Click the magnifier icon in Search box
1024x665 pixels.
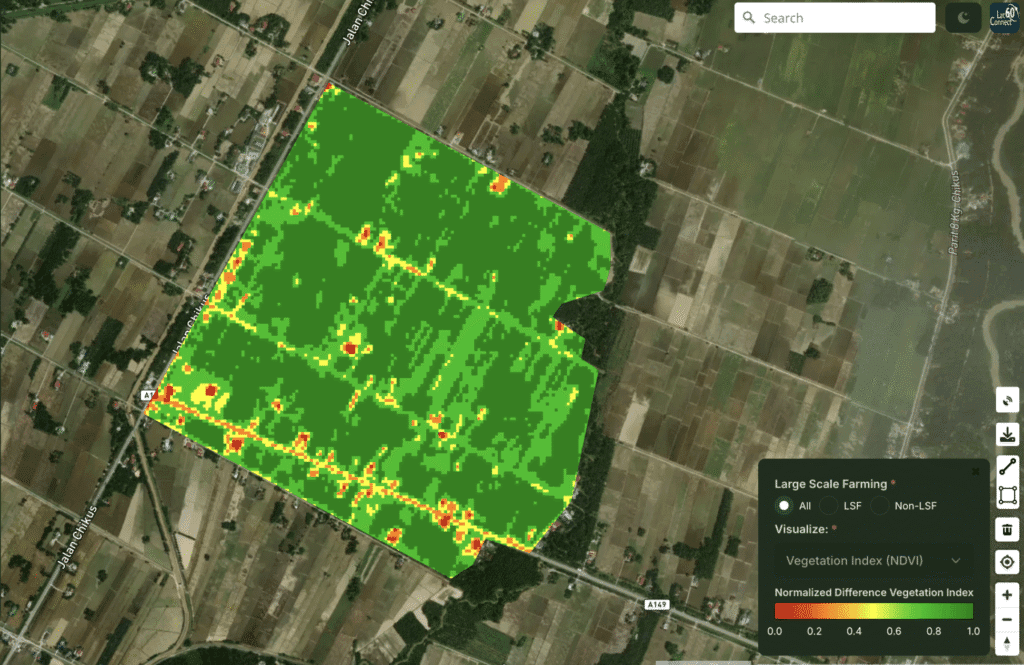(750, 18)
